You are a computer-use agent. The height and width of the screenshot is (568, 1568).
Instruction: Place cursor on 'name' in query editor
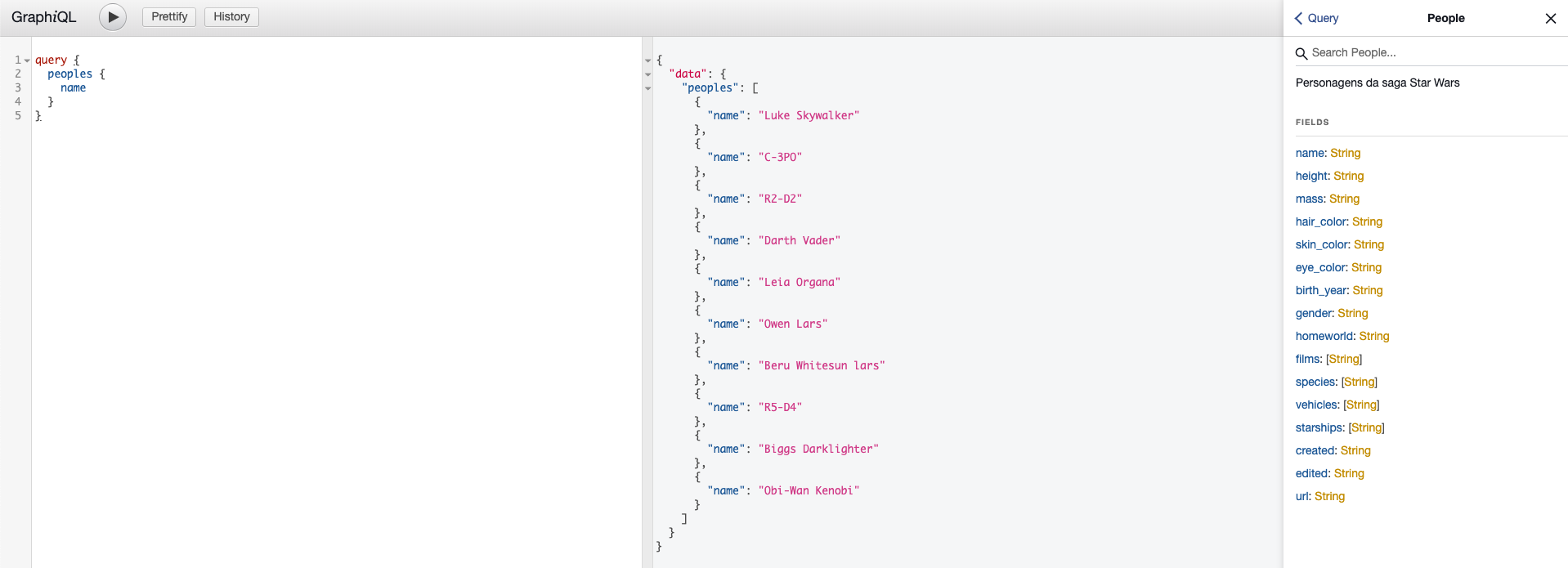tap(73, 88)
